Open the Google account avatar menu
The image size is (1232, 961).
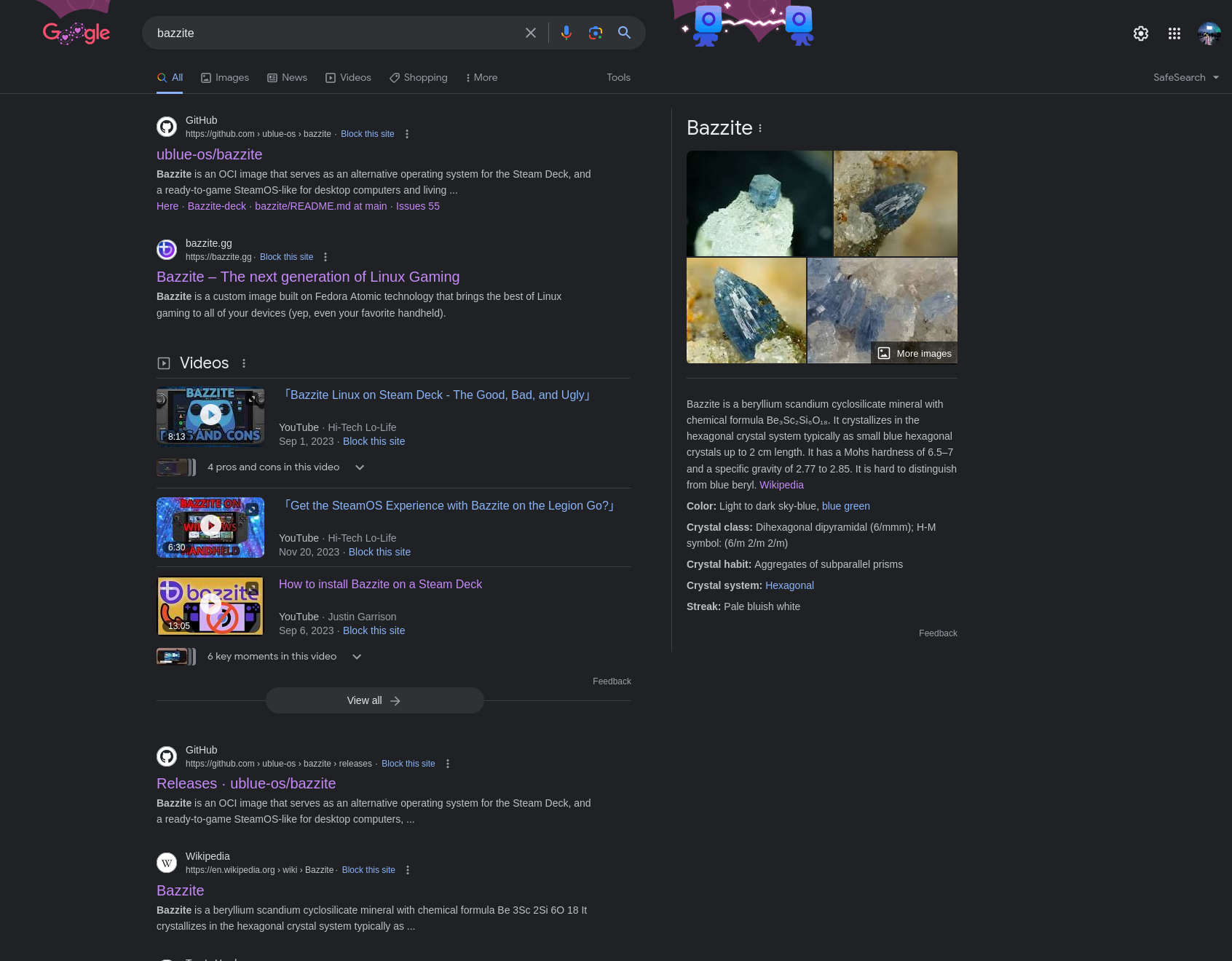[1209, 33]
